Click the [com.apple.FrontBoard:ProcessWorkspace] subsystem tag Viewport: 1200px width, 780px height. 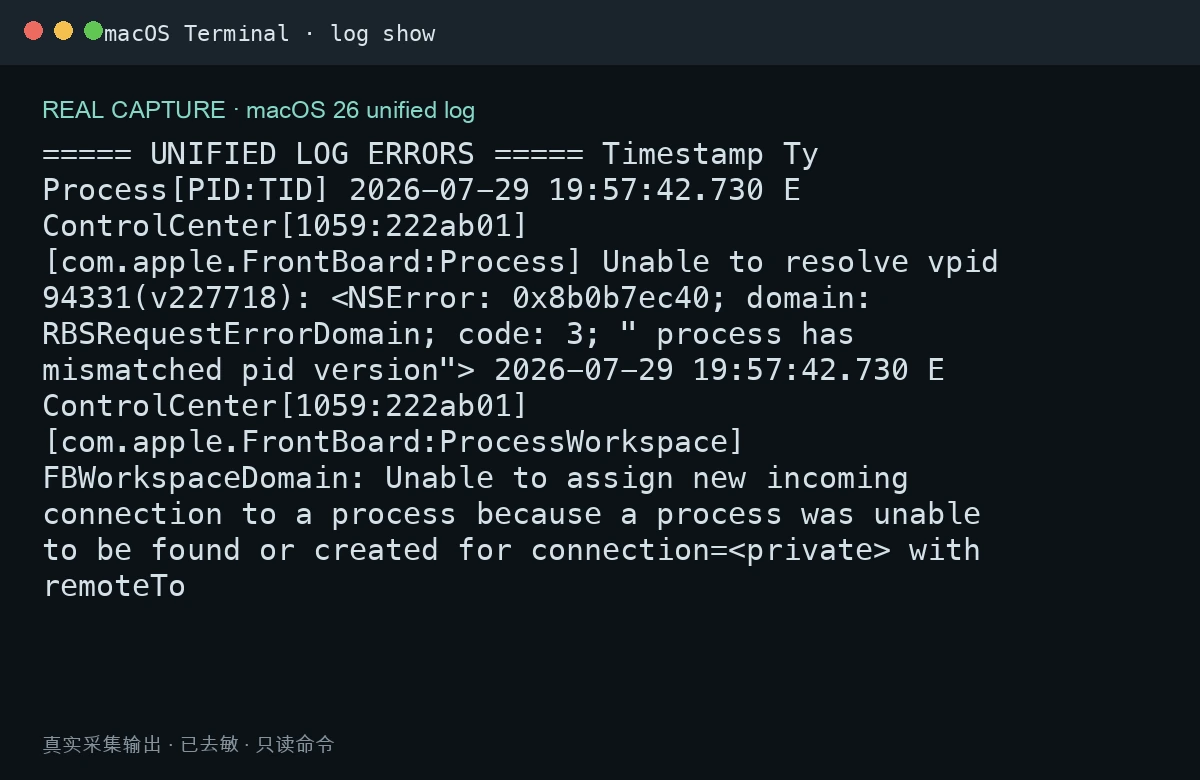(x=393, y=442)
